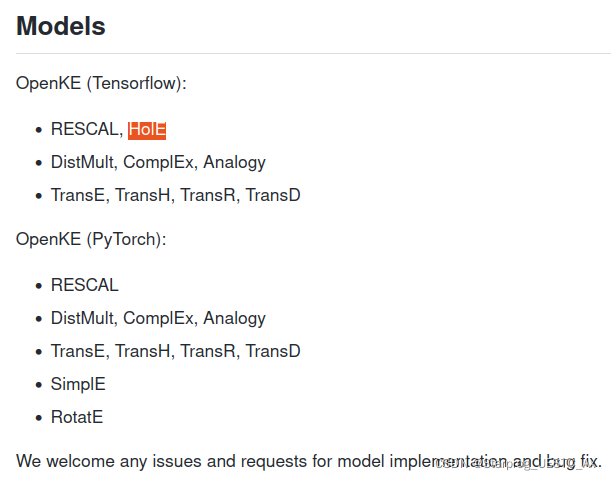This screenshot has width=611, height=480.
Task: Click the highlighted HolE text
Action: pyautogui.click(x=147, y=128)
